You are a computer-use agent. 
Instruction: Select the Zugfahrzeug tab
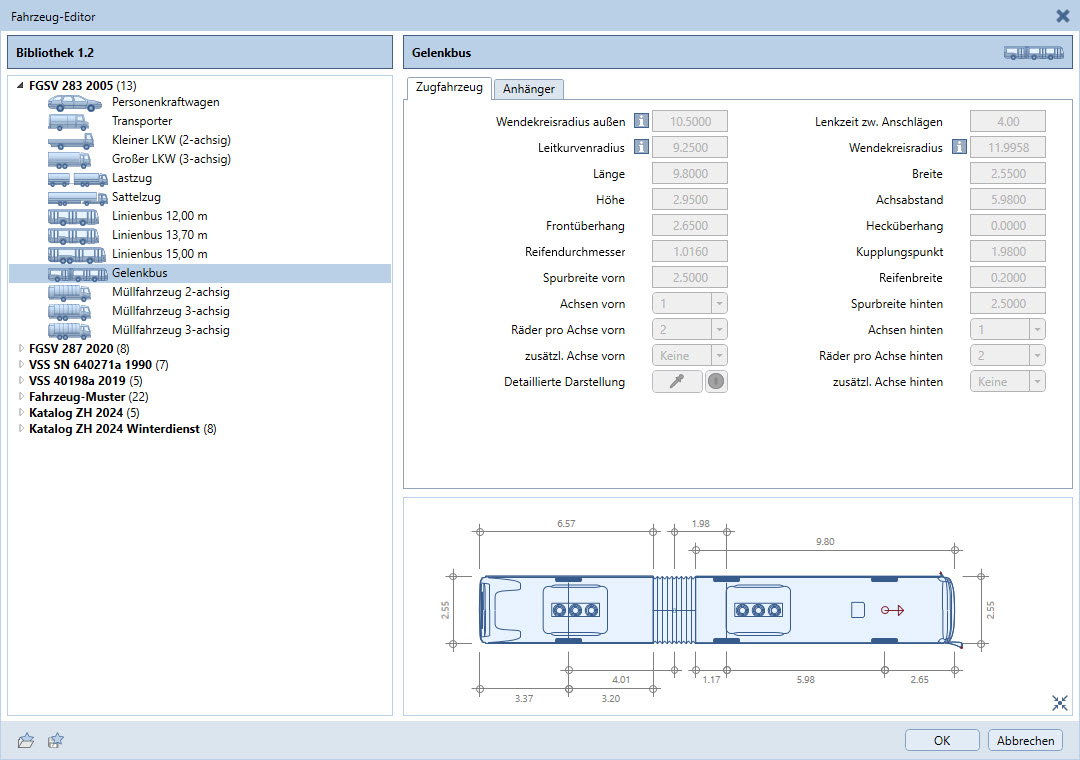click(x=448, y=88)
